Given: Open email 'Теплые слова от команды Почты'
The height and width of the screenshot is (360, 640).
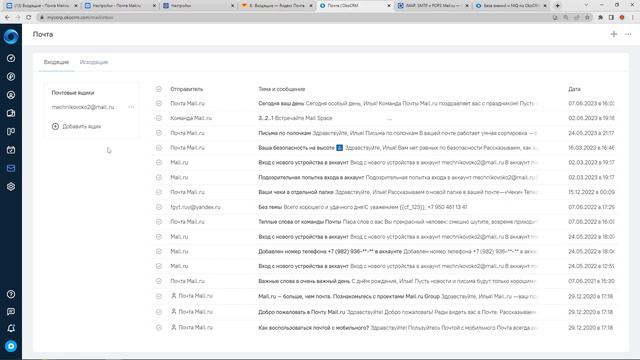Looking at the screenshot, I should point(385,222).
